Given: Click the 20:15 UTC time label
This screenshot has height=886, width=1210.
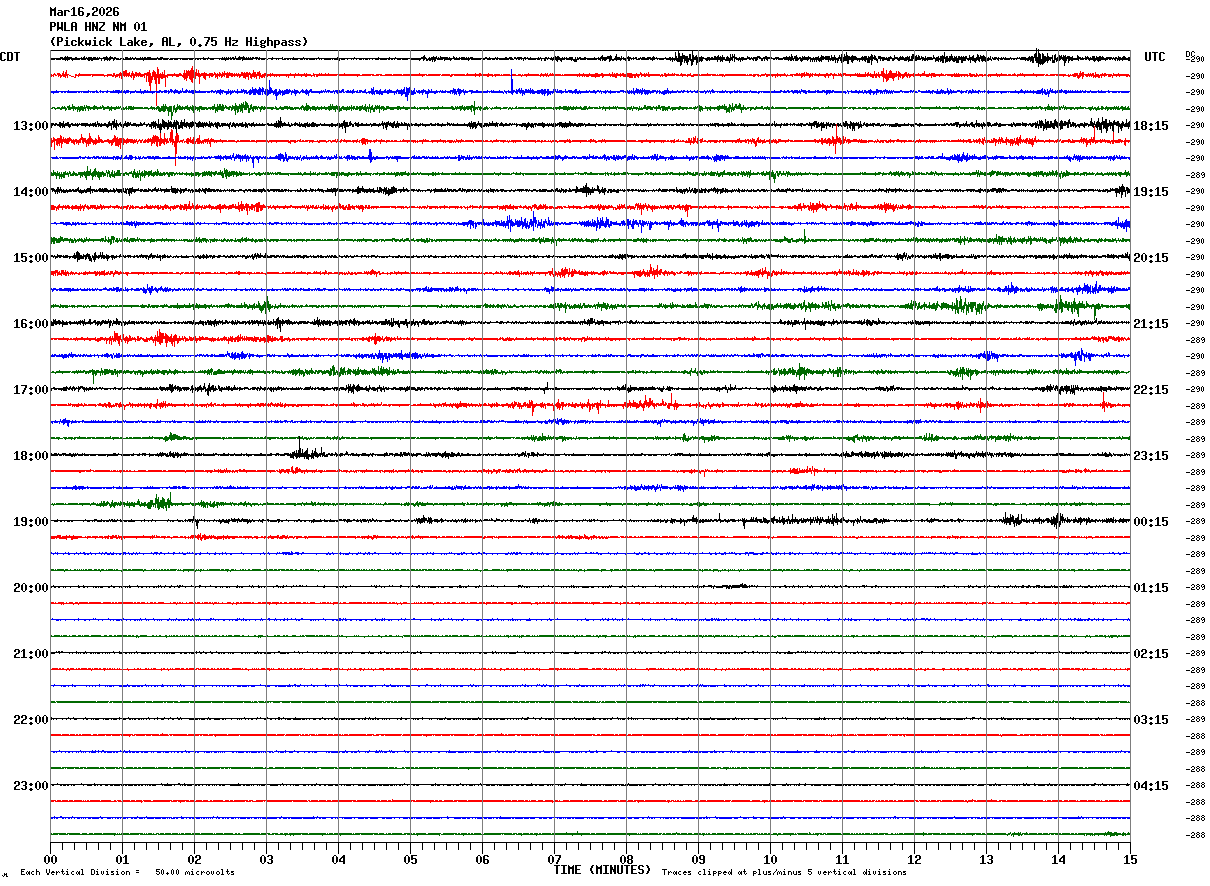Looking at the screenshot, I should (1150, 258).
